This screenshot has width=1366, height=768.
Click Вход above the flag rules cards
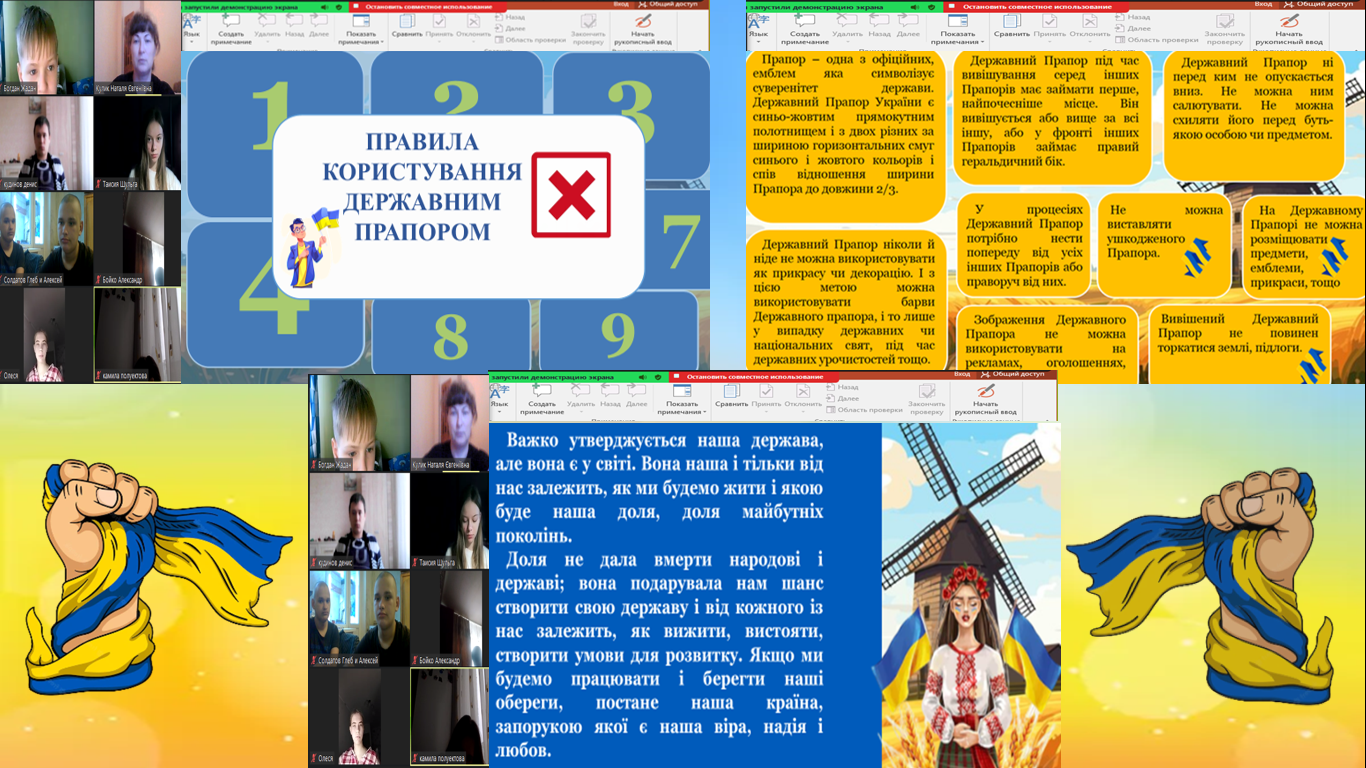pyautogui.click(x=1263, y=4)
